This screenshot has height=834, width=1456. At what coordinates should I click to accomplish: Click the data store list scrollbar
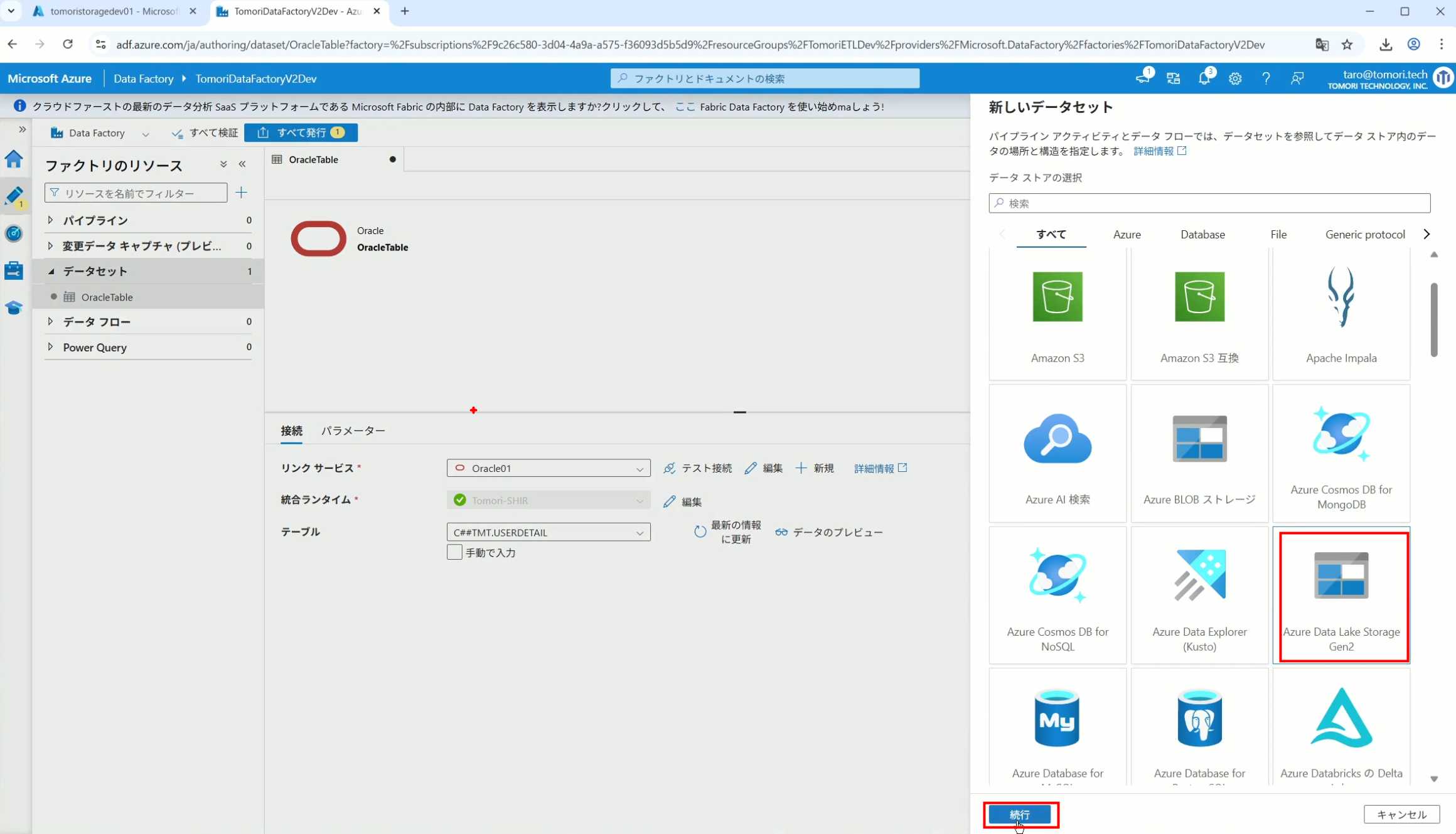coord(1433,320)
